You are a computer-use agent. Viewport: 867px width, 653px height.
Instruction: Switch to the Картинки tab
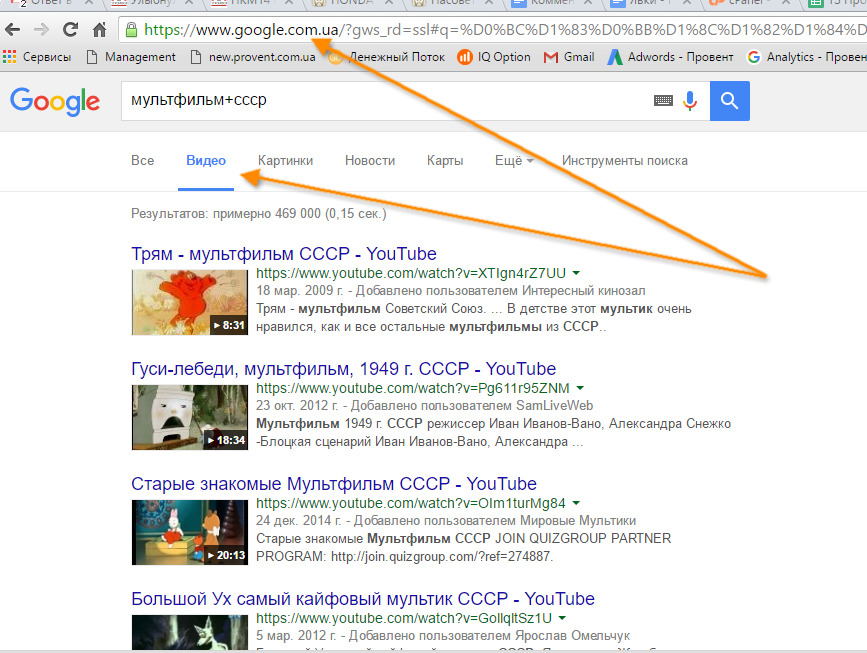pyautogui.click(x=285, y=160)
